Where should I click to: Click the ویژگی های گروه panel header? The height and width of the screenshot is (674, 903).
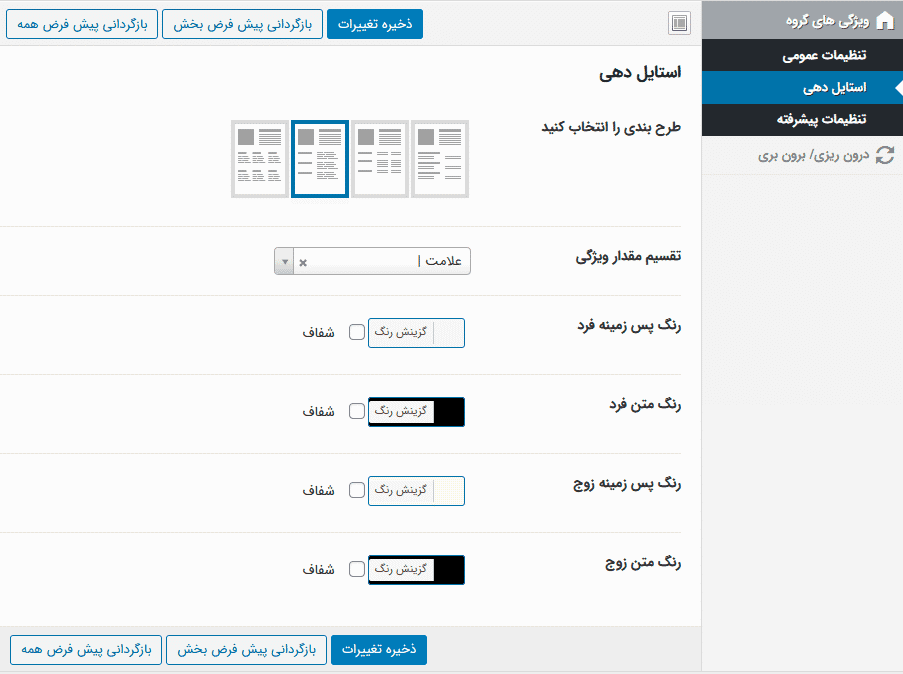[x=802, y=21]
